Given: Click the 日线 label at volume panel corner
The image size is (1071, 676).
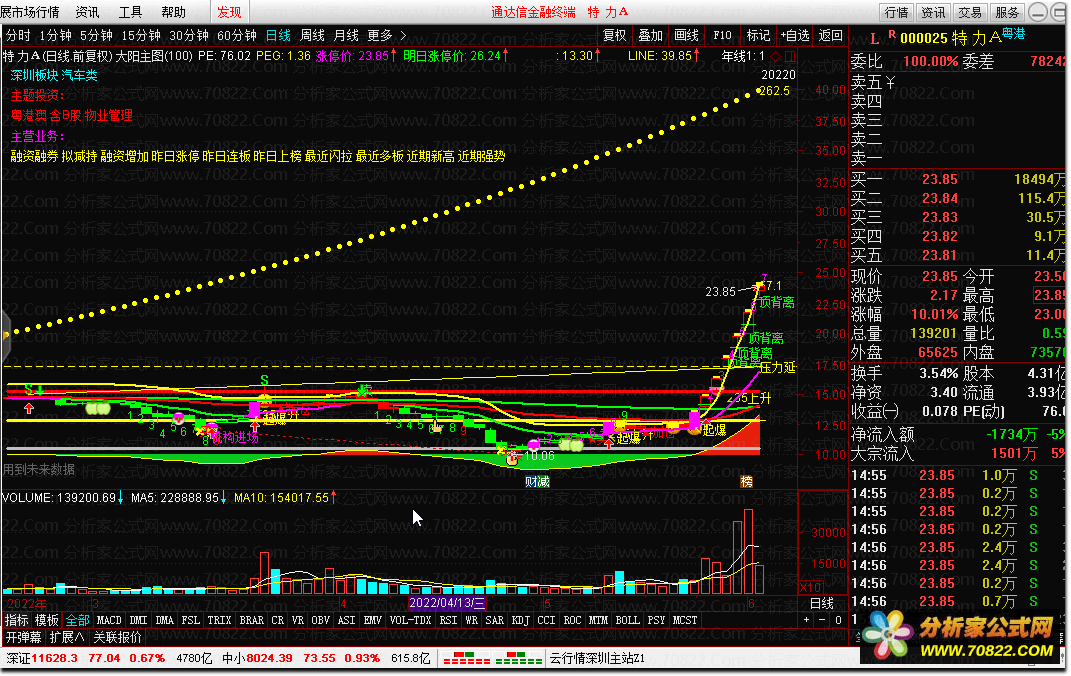Looking at the screenshot, I should click(x=822, y=603).
